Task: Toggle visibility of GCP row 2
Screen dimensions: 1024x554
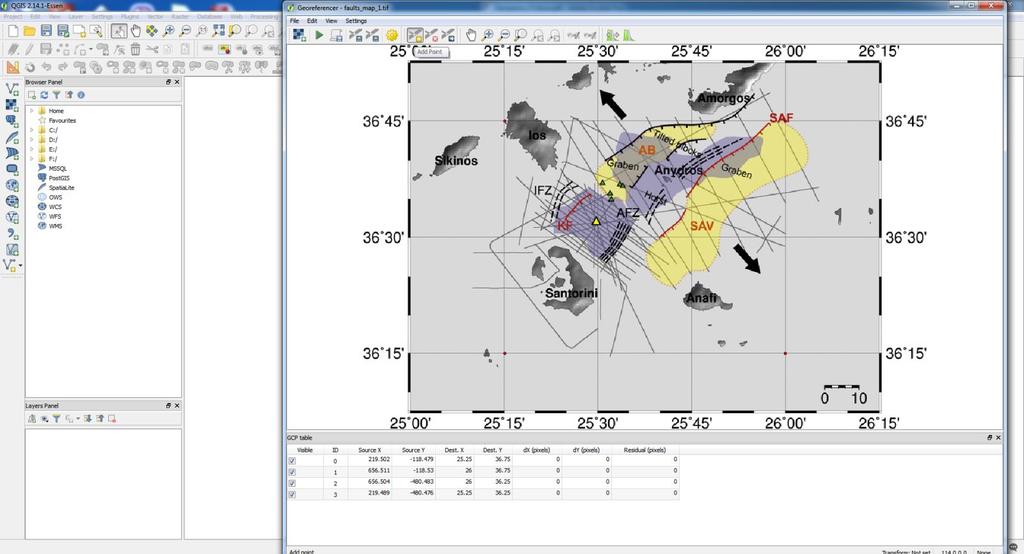Action: [292, 483]
